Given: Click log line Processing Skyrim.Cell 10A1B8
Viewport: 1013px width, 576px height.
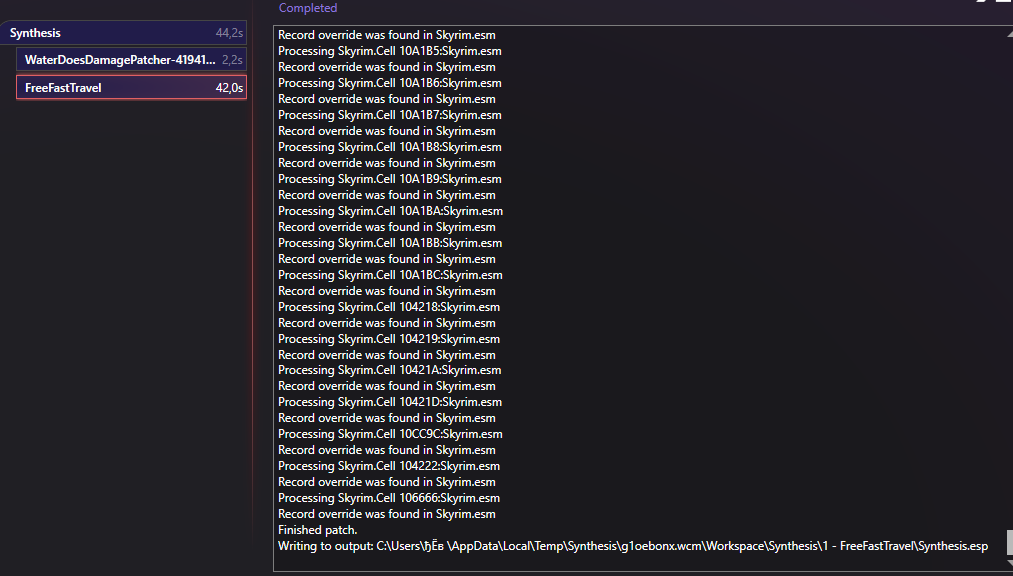Looking at the screenshot, I should [390, 147].
